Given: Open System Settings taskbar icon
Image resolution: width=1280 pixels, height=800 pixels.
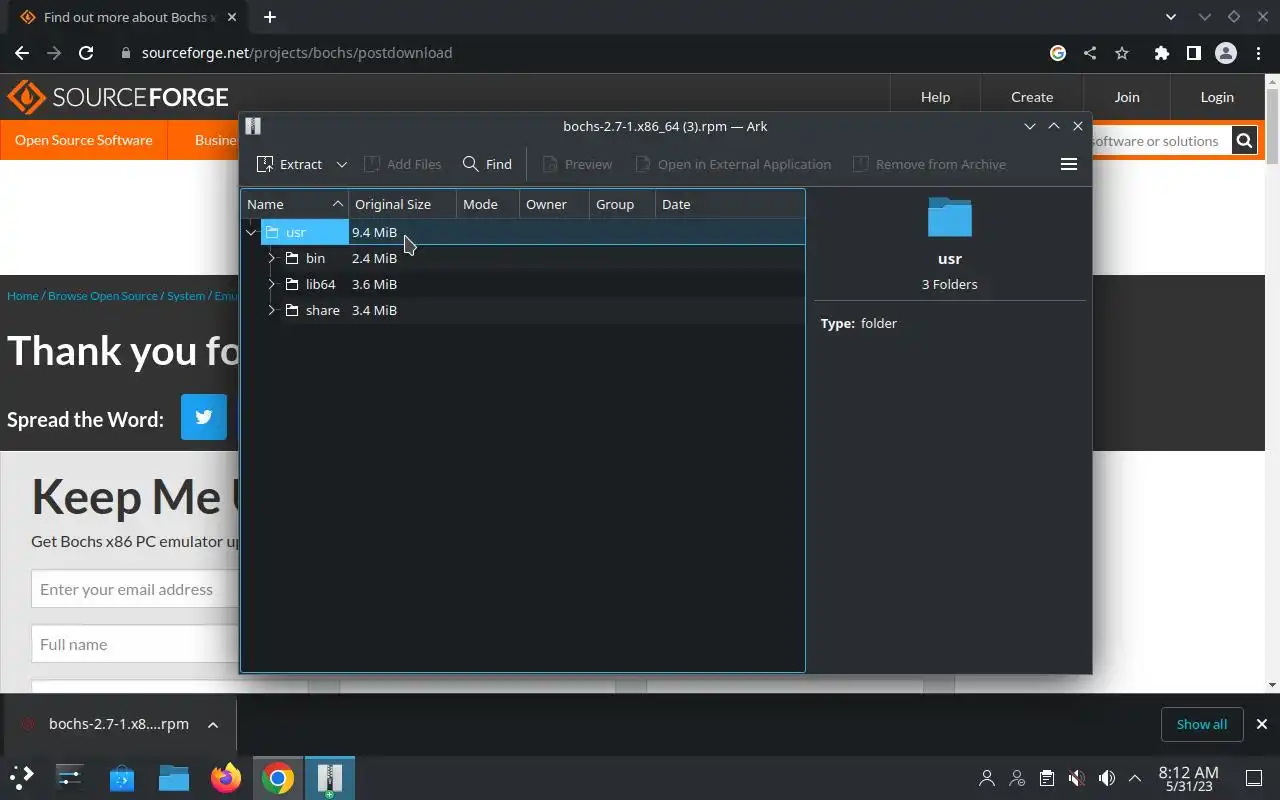Looking at the screenshot, I should tap(70, 777).
